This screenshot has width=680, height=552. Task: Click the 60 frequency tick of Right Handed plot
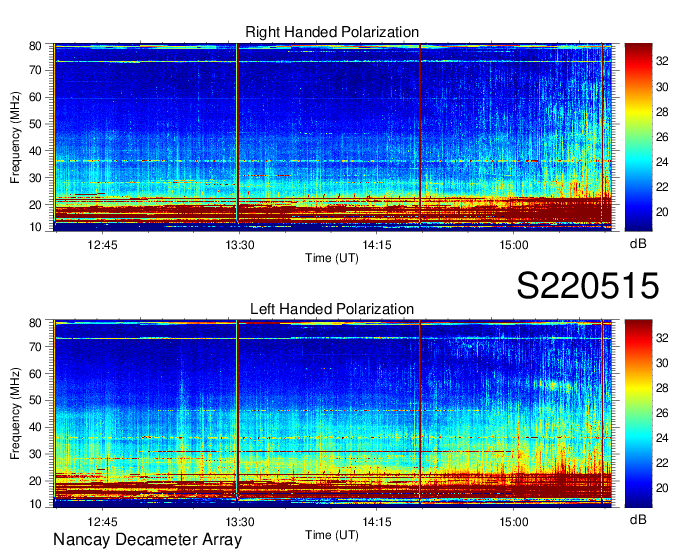(35, 97)
